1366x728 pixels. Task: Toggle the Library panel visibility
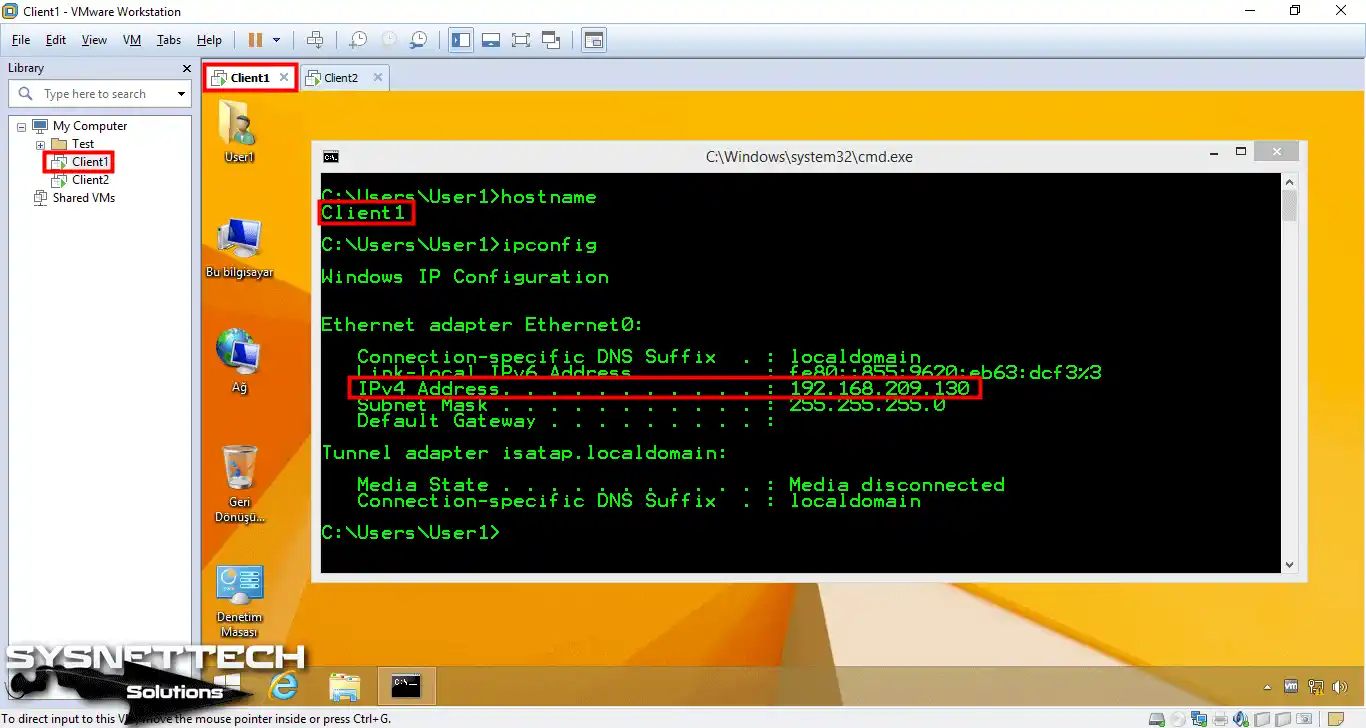[x=461, y=40]
